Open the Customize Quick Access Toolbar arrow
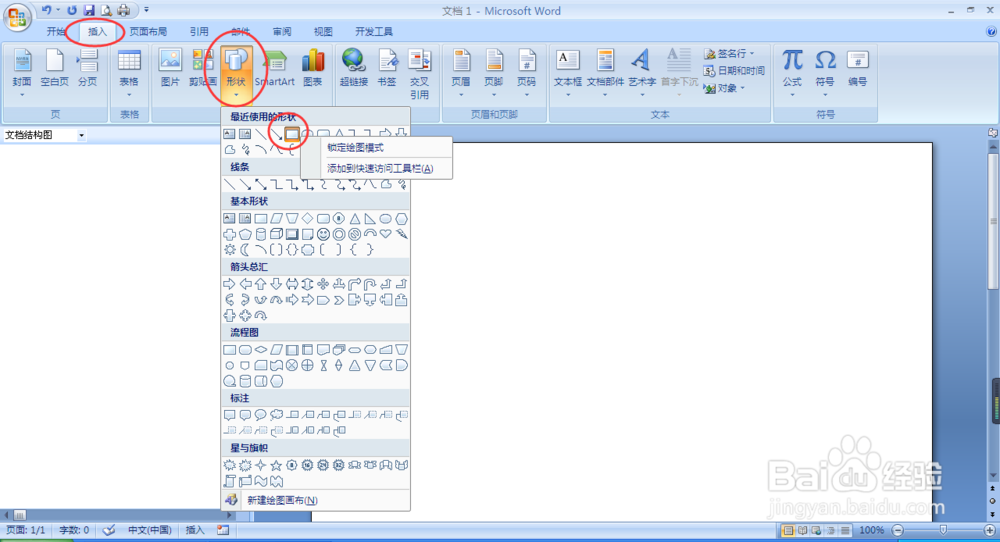1000x542 pixels. click(x=147, y=10)
